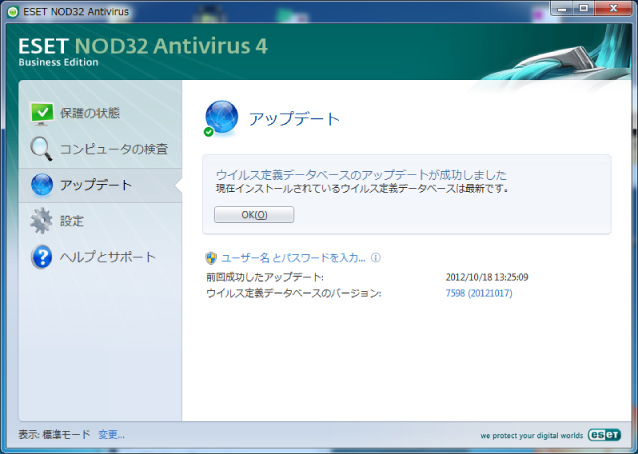The width and height of the screenshot is (638, 454).
Task: Open ヘルプとサポート section
Action: 107,257
